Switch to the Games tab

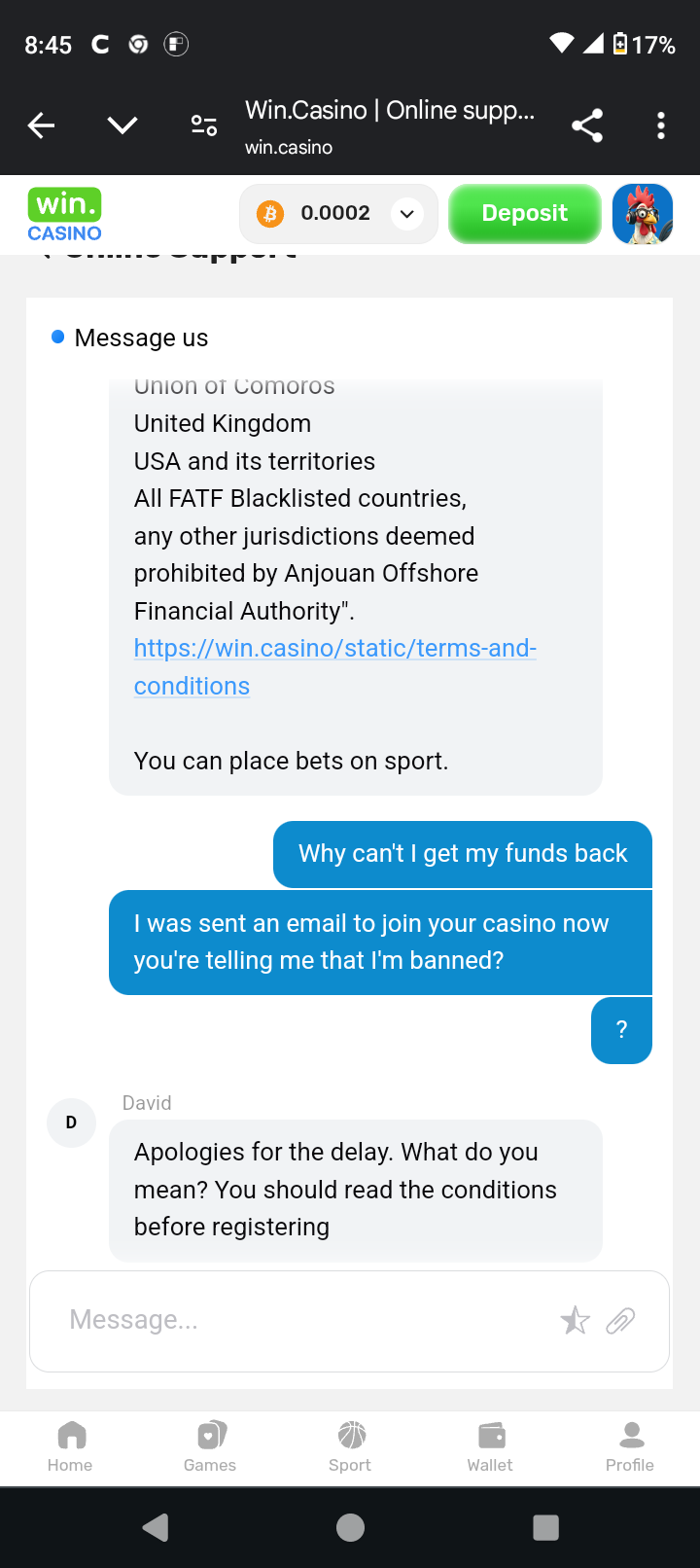click(210, 1446)
